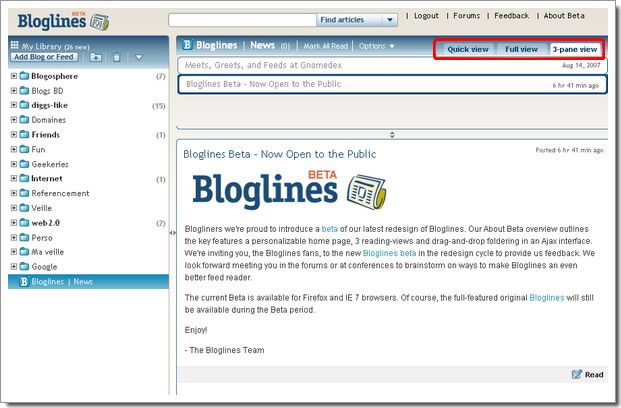Click the Add Blog or Feed button
621x408 pixels.
pyautogui.click(x=44, y=57)
